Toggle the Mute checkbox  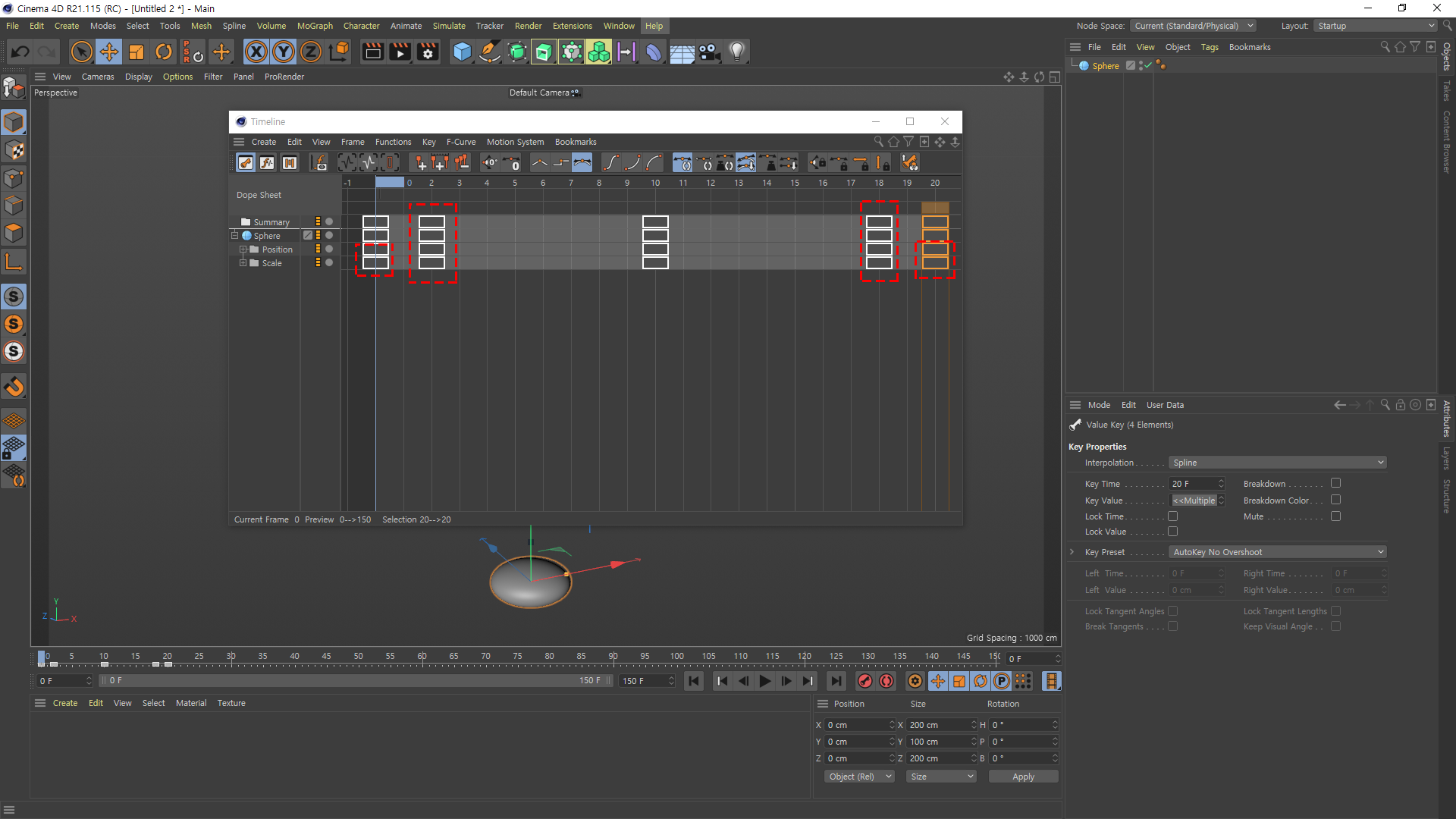coord(1335,516)
